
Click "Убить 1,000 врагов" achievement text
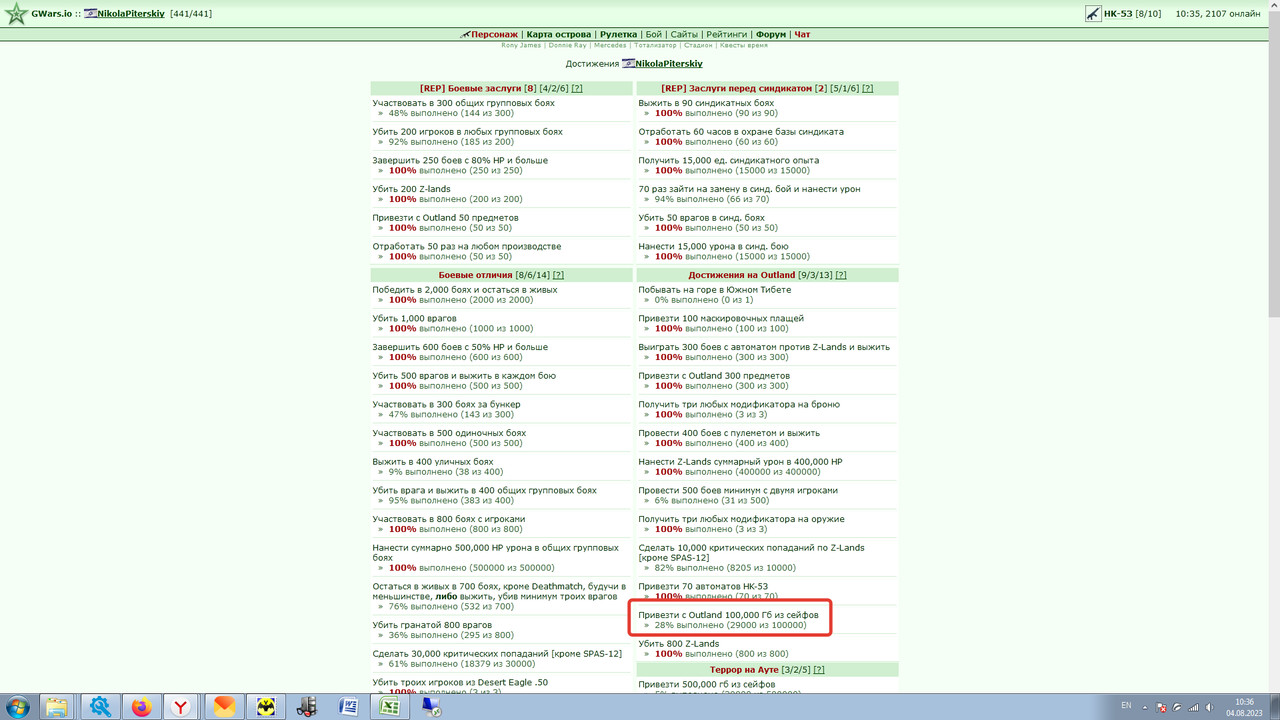coord(415,318)
